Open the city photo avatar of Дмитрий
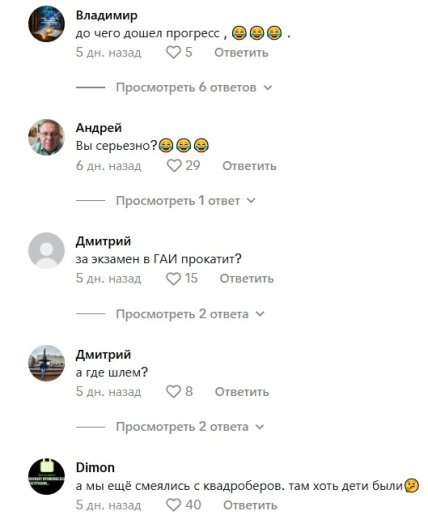 pos(46,363)
